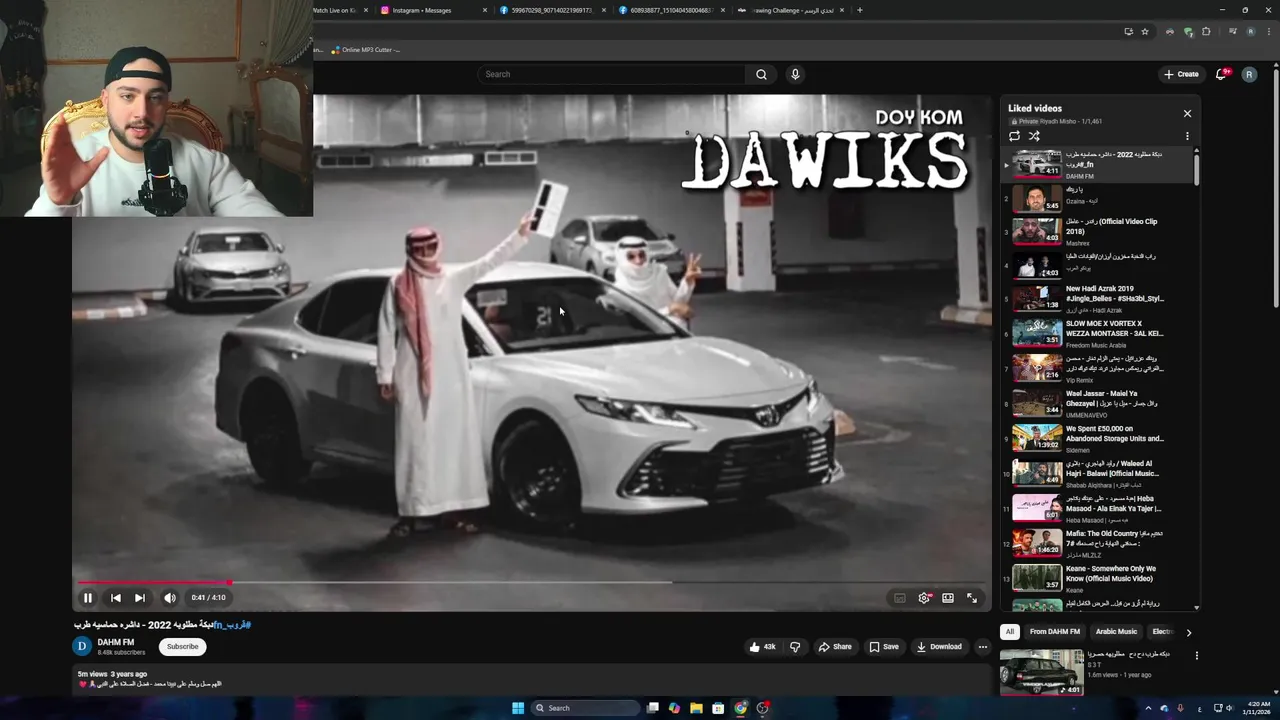
Task: Show more filter chips with right arrow
Action: (x=1188, y=632)
